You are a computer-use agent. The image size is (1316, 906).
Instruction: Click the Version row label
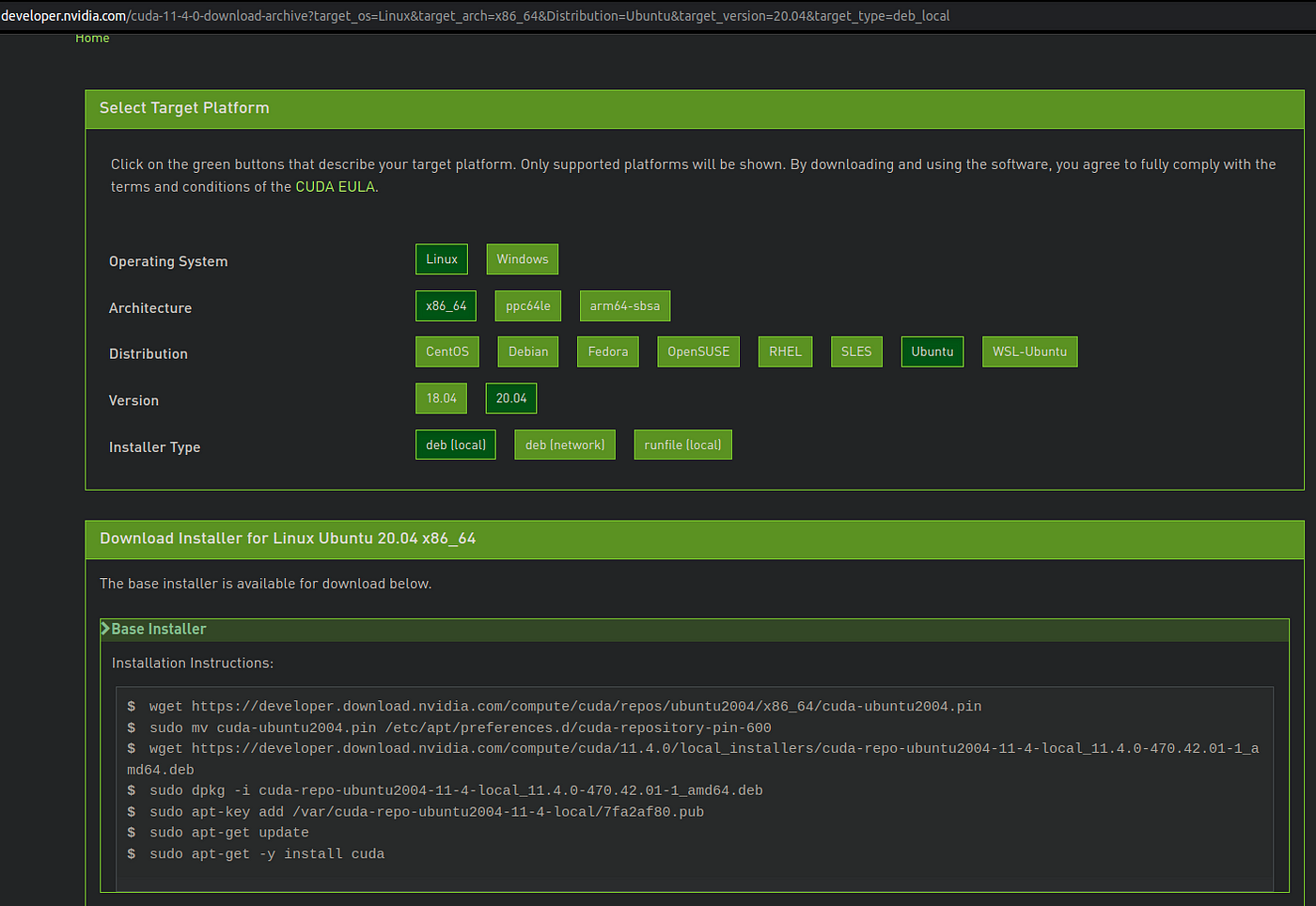(x=133, y=400)
